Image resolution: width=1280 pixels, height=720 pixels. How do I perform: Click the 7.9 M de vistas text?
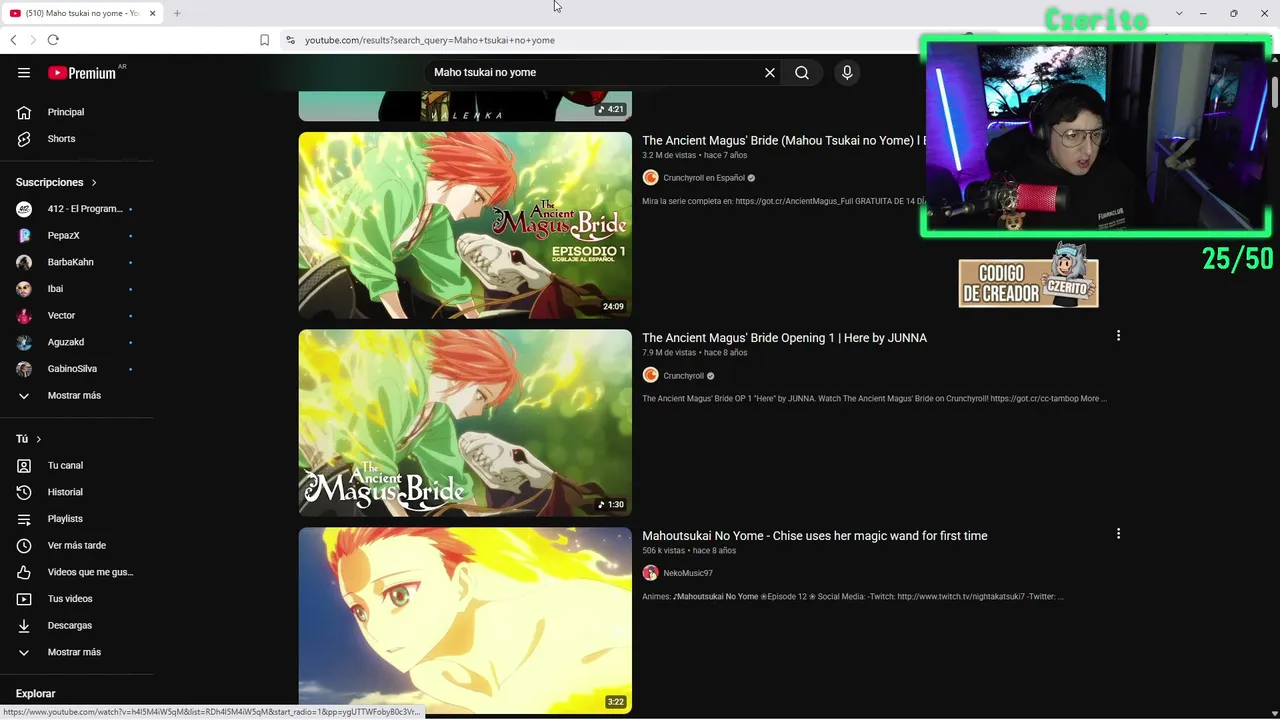pos(669,353)
